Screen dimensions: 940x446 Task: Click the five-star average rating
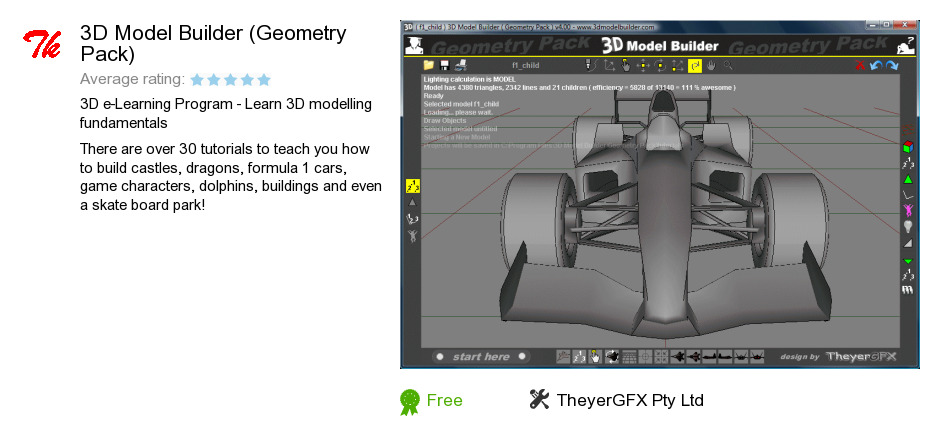click(x=231, y=80)
